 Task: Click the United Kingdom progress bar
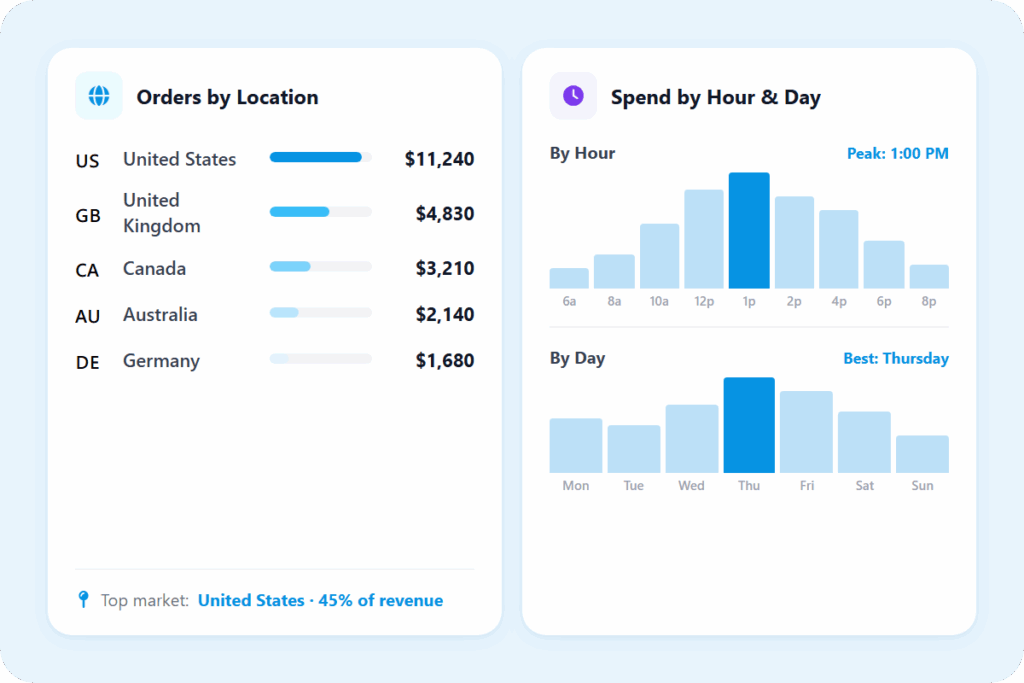coord(320,212)
